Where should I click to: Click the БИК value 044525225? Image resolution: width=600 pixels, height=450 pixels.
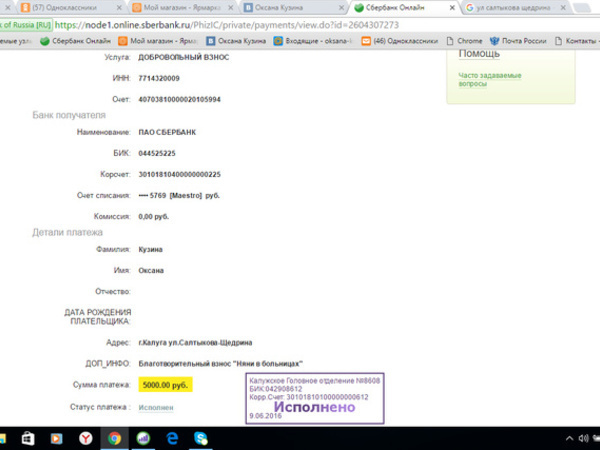[157, 153]
